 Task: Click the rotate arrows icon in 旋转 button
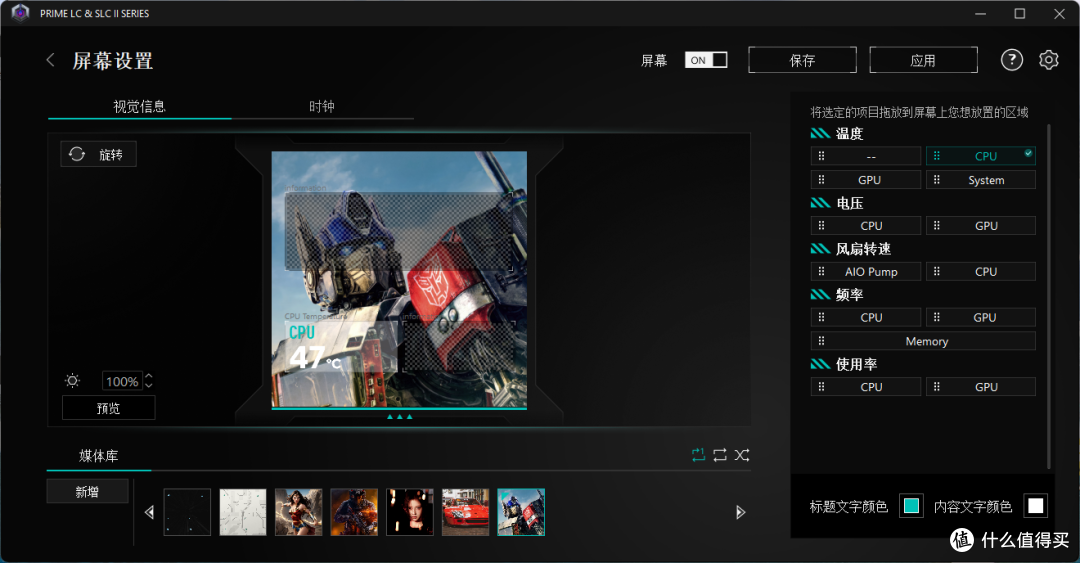77,154
